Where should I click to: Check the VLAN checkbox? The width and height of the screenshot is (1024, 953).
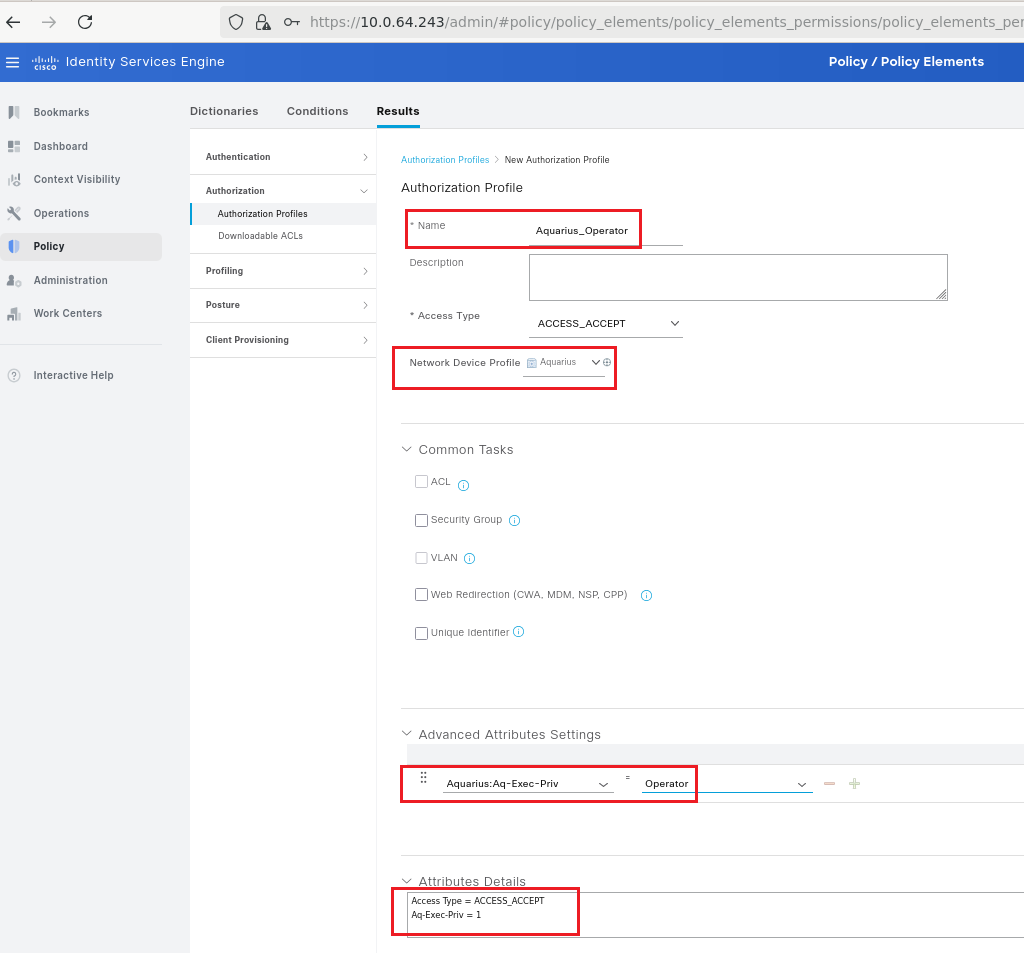421,558
